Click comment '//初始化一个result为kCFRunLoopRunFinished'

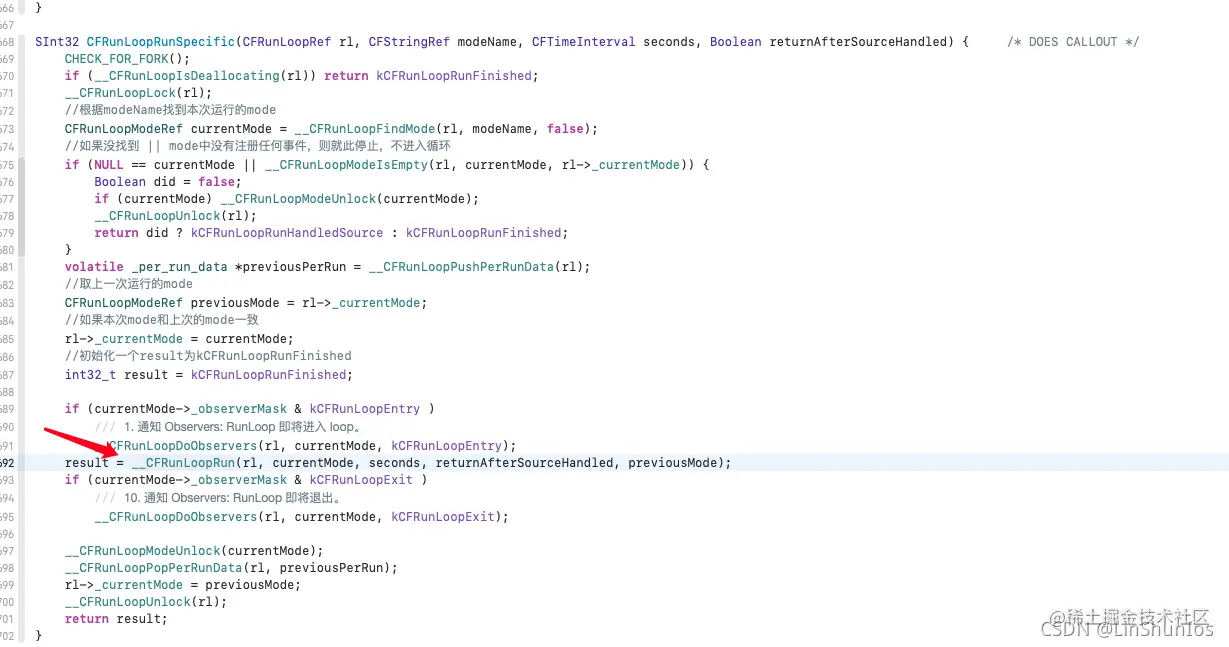[208, 356]
